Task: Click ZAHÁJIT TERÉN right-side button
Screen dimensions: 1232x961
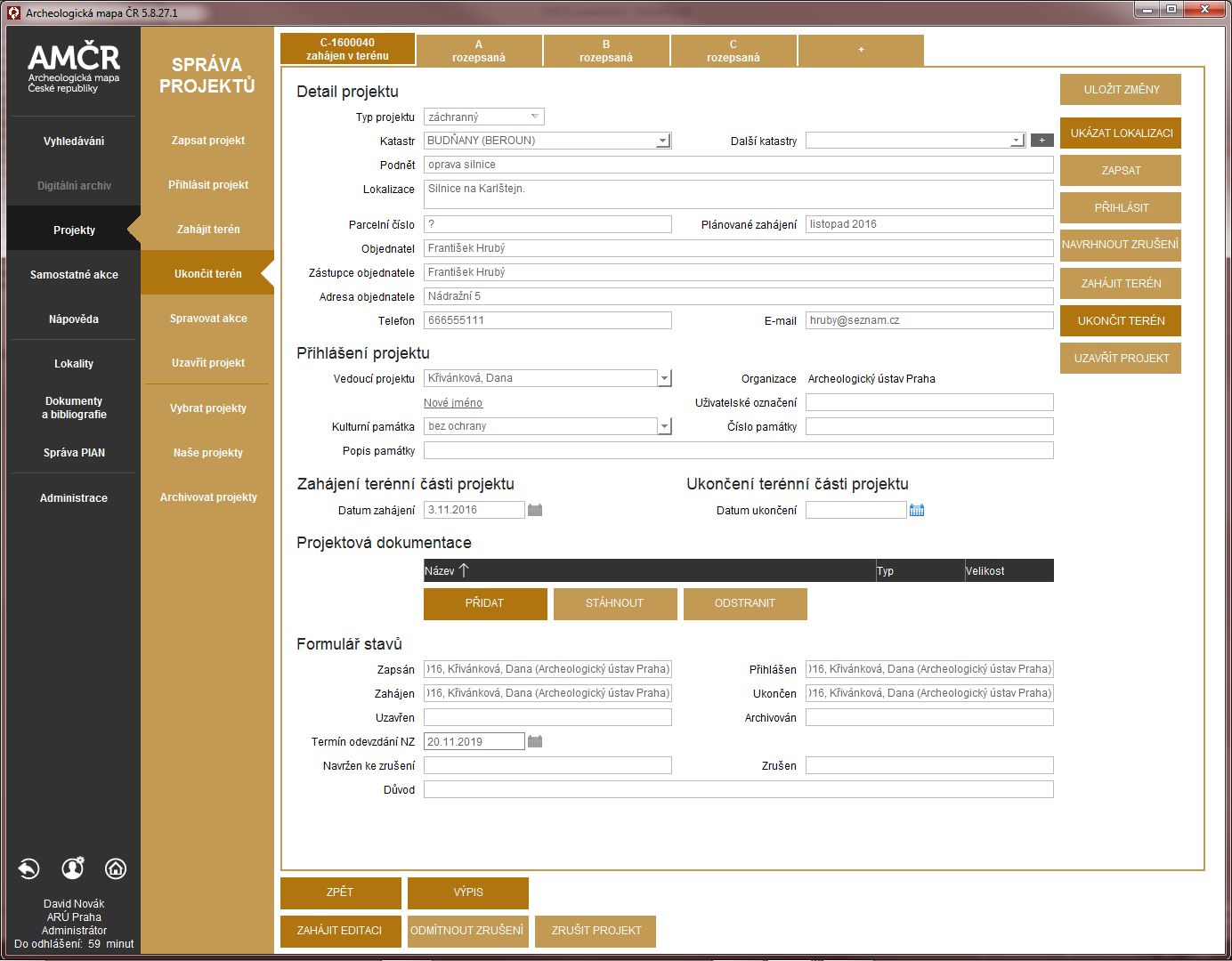Action: [1121, 283]
